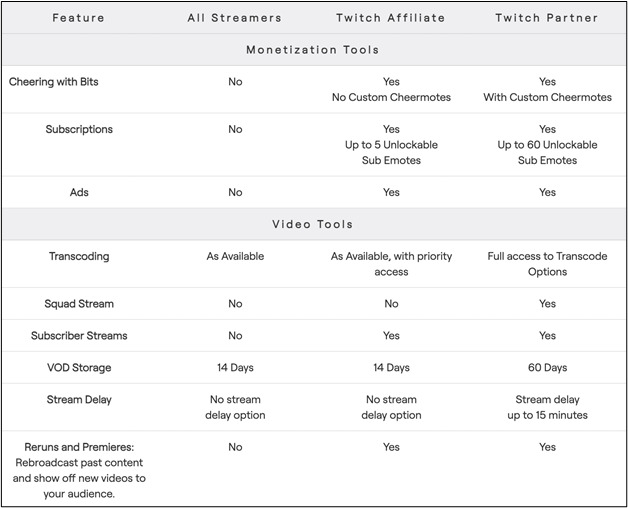This screenshot has width=628, height=508.
Task: Select the Monetization Tools section heading
Action: click(313, 50)
